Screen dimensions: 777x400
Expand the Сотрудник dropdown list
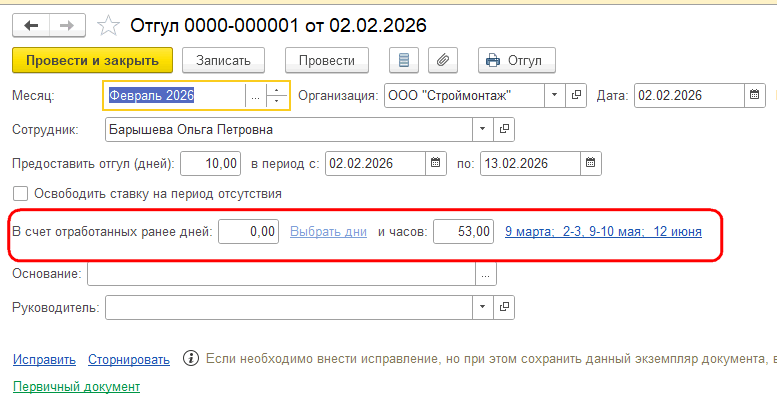(482, 129)
